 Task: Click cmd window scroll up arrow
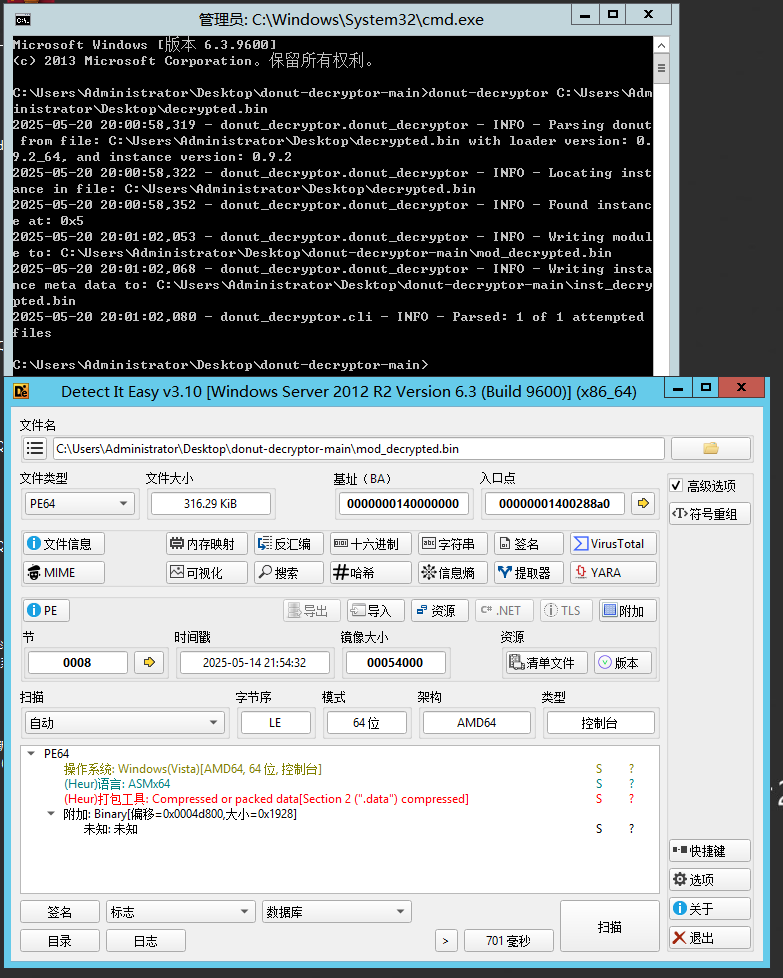pos(661,46)
